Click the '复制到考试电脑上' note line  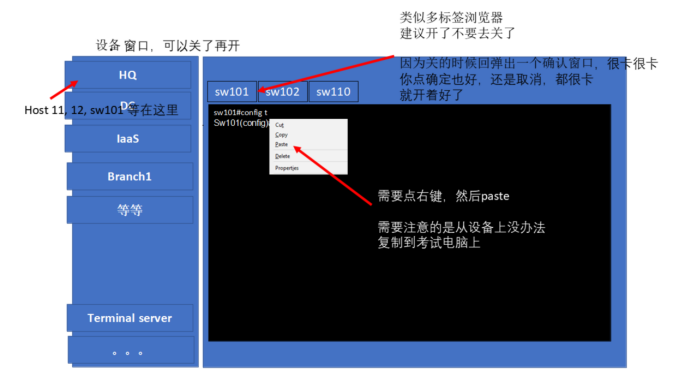[x=429, y=243]
